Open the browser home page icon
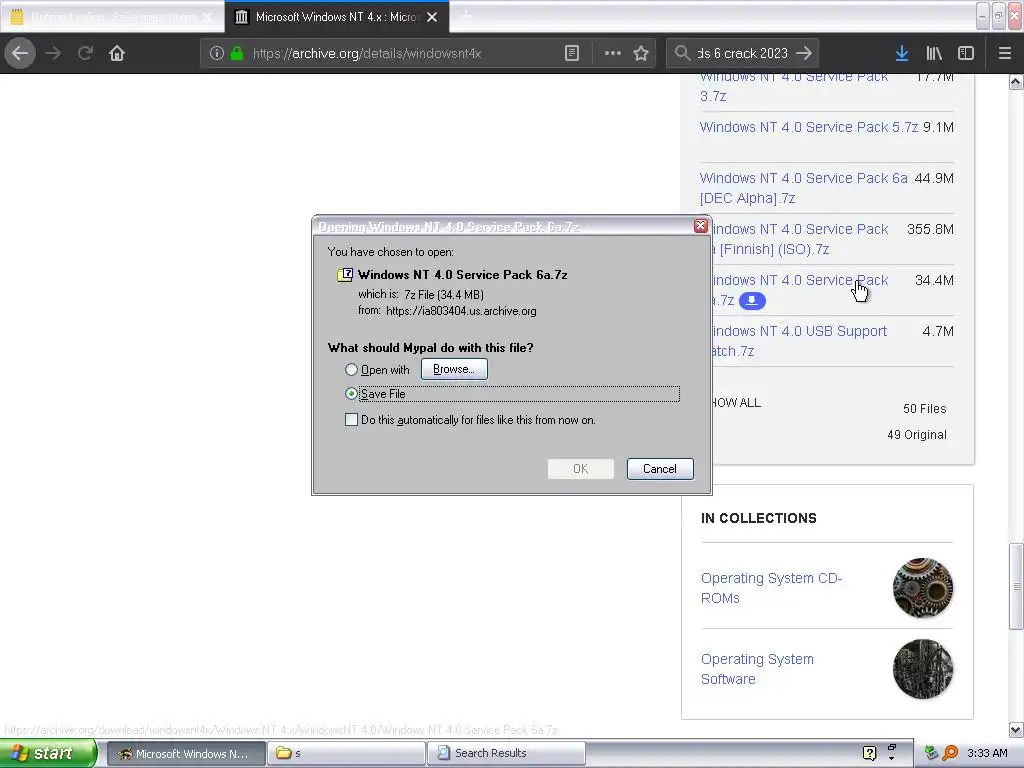Image resolution: width=1024 pixels, height=768 pixels. [x=117, y=53]
